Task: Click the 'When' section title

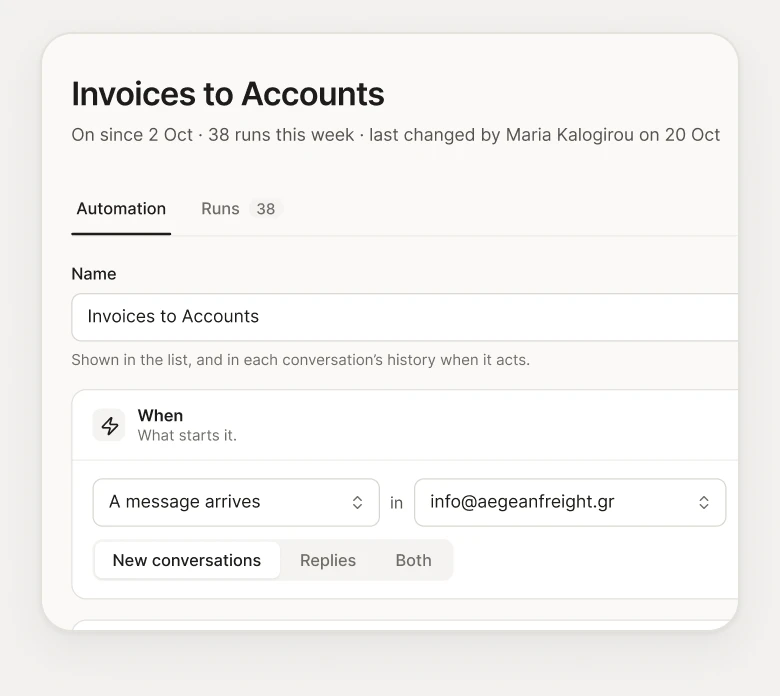Action: click(x=160, y=415)
